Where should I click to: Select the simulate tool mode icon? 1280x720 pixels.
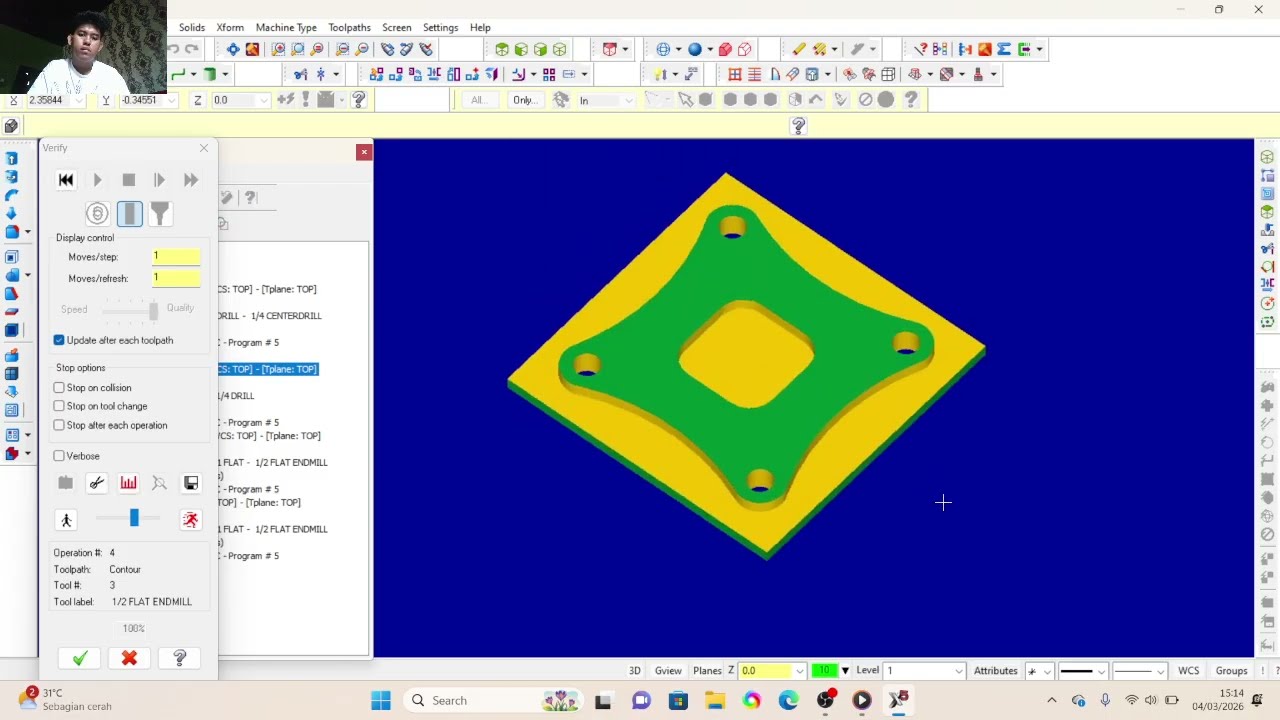tap(129, 213)
